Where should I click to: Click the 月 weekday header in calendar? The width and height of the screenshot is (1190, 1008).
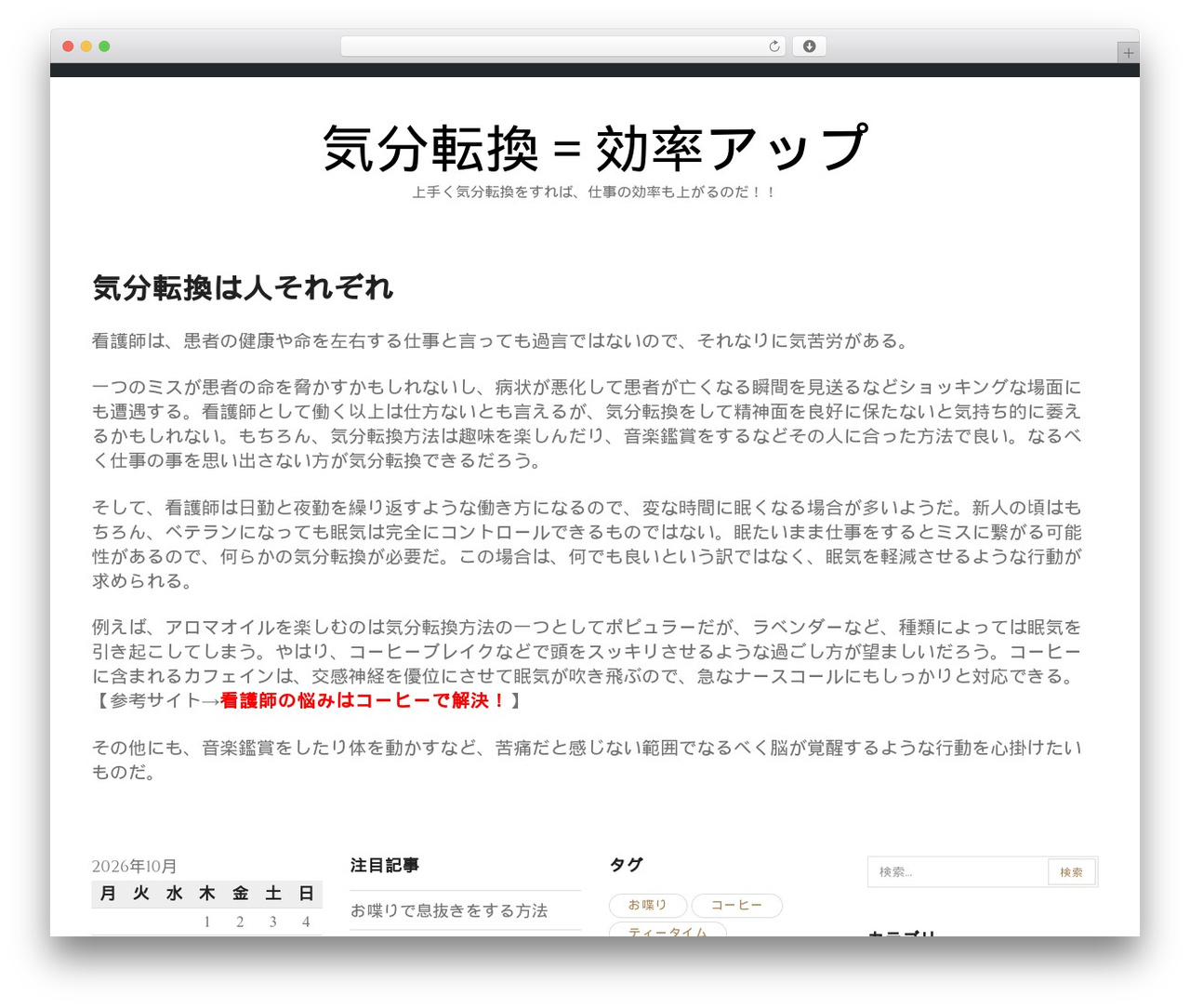108,894
